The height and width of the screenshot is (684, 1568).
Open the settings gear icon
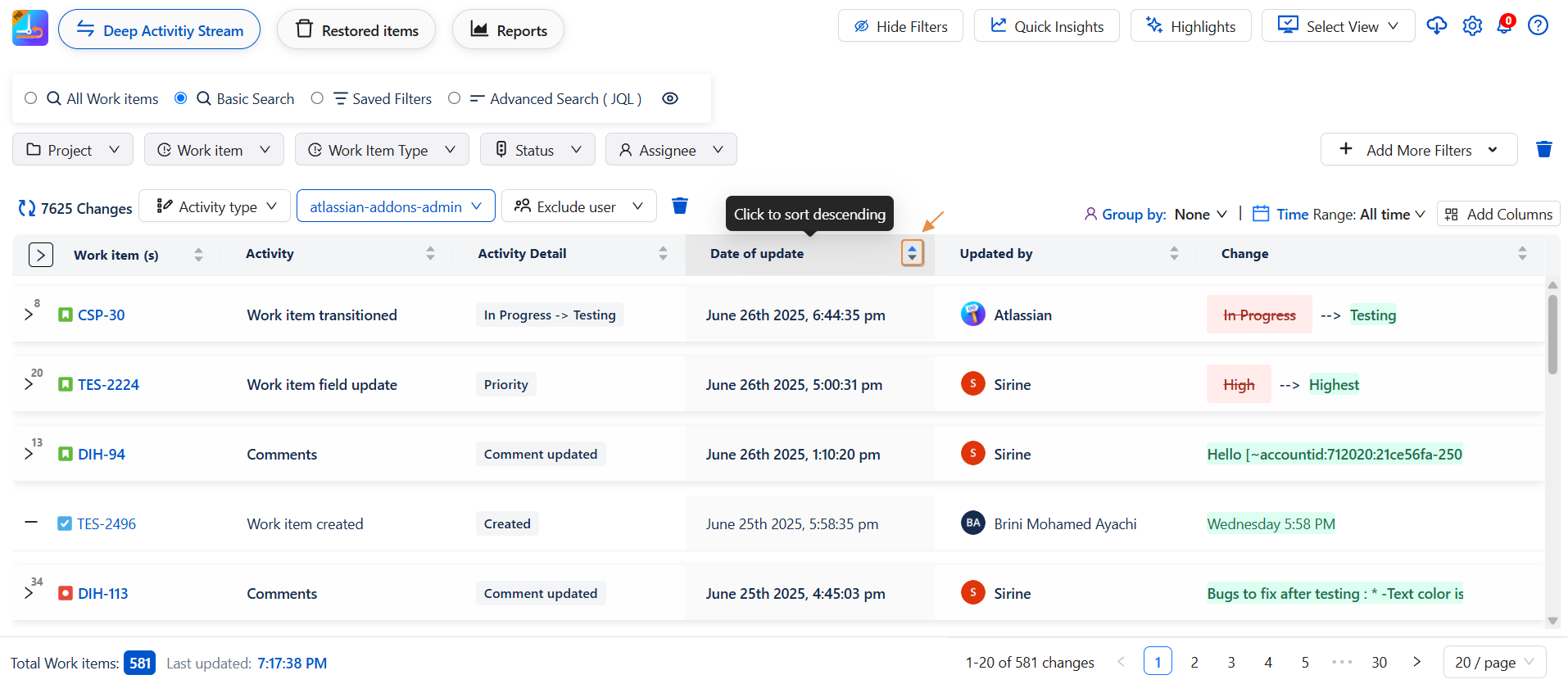coord(1472,26)
